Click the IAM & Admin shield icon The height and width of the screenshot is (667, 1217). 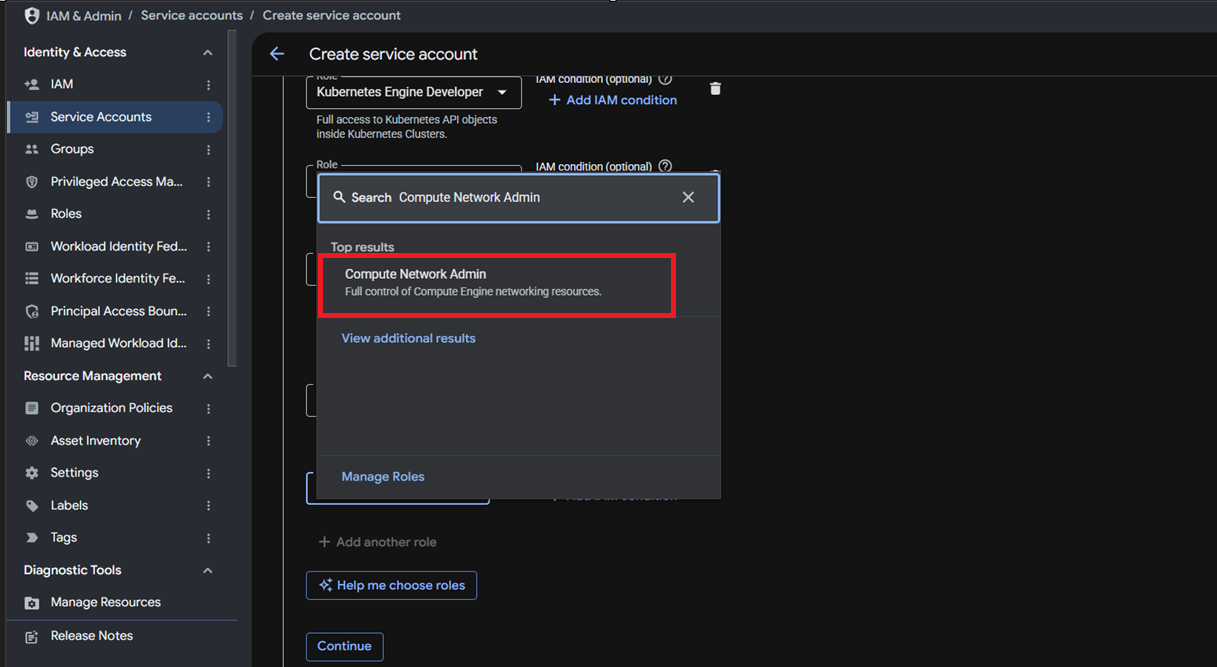tap(32, 16)
